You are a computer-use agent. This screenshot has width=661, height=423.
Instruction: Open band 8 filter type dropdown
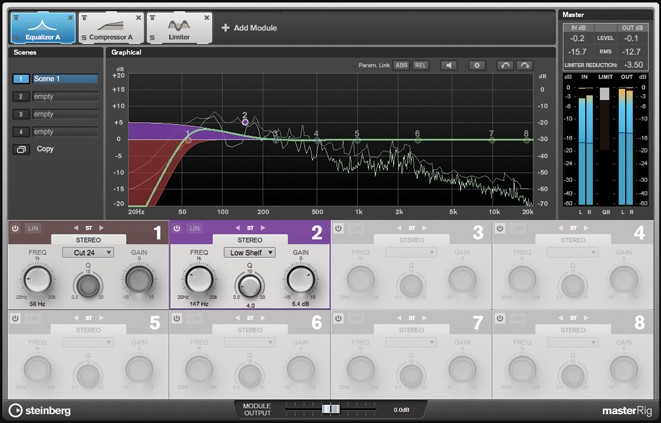(x=572, y=342)
